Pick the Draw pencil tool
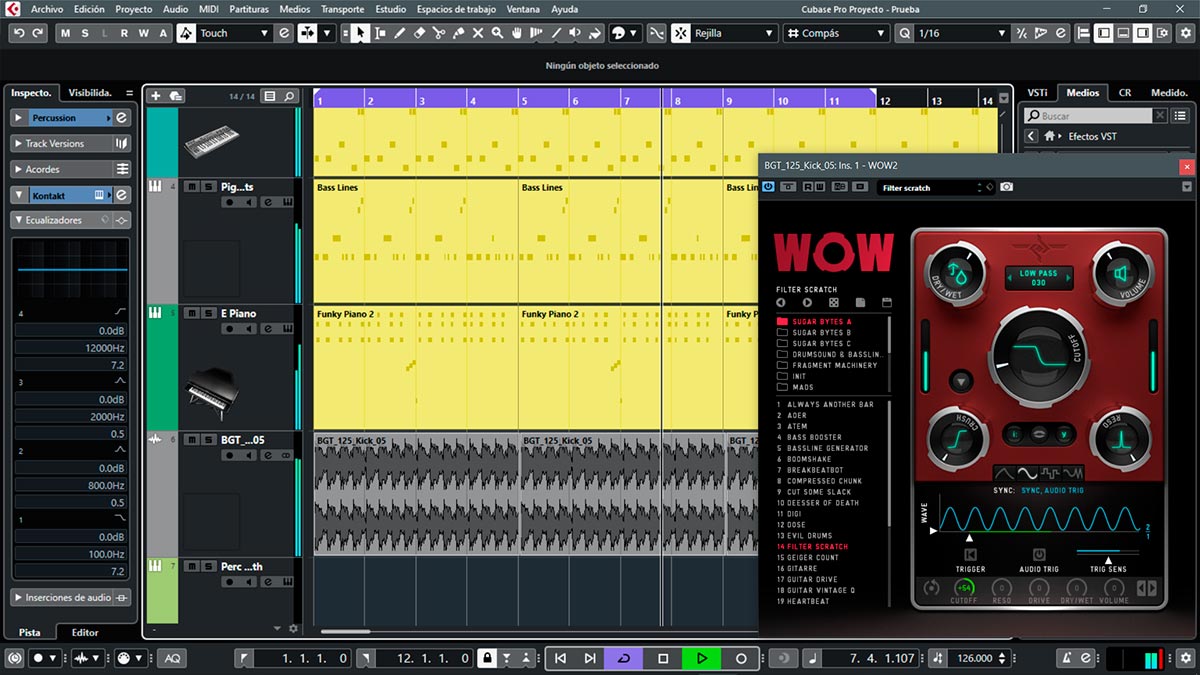 tap(400, 33)
